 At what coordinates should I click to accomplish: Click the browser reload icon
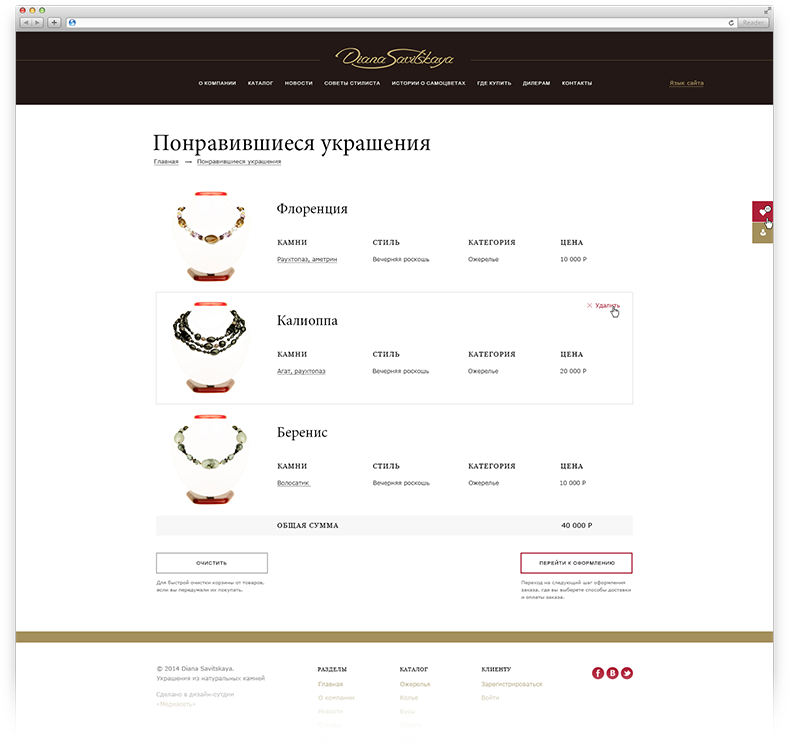[x=731, y=23]
